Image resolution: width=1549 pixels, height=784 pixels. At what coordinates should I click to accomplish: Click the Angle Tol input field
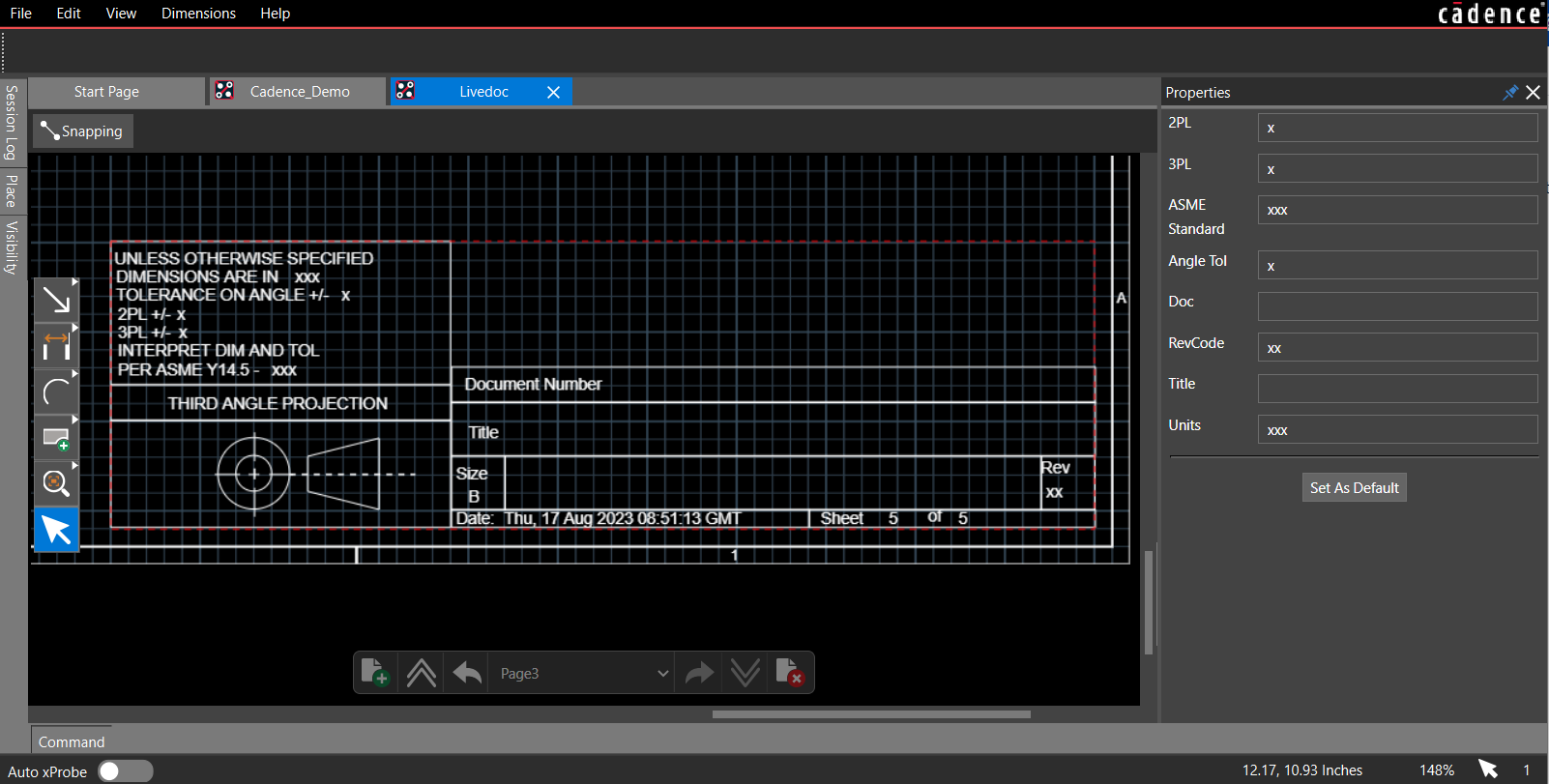click(1397, 265)
